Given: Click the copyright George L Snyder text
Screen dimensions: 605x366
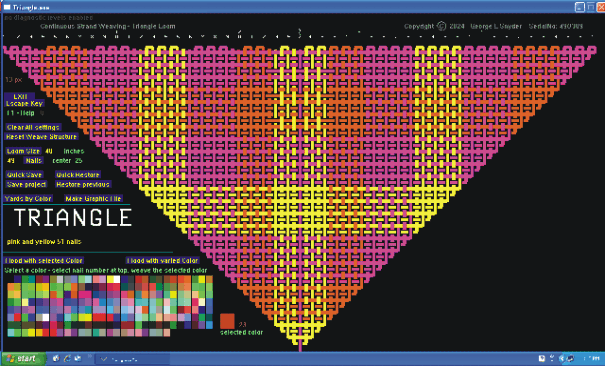Looking at the screenshot, I should click(x=463, y=26).
